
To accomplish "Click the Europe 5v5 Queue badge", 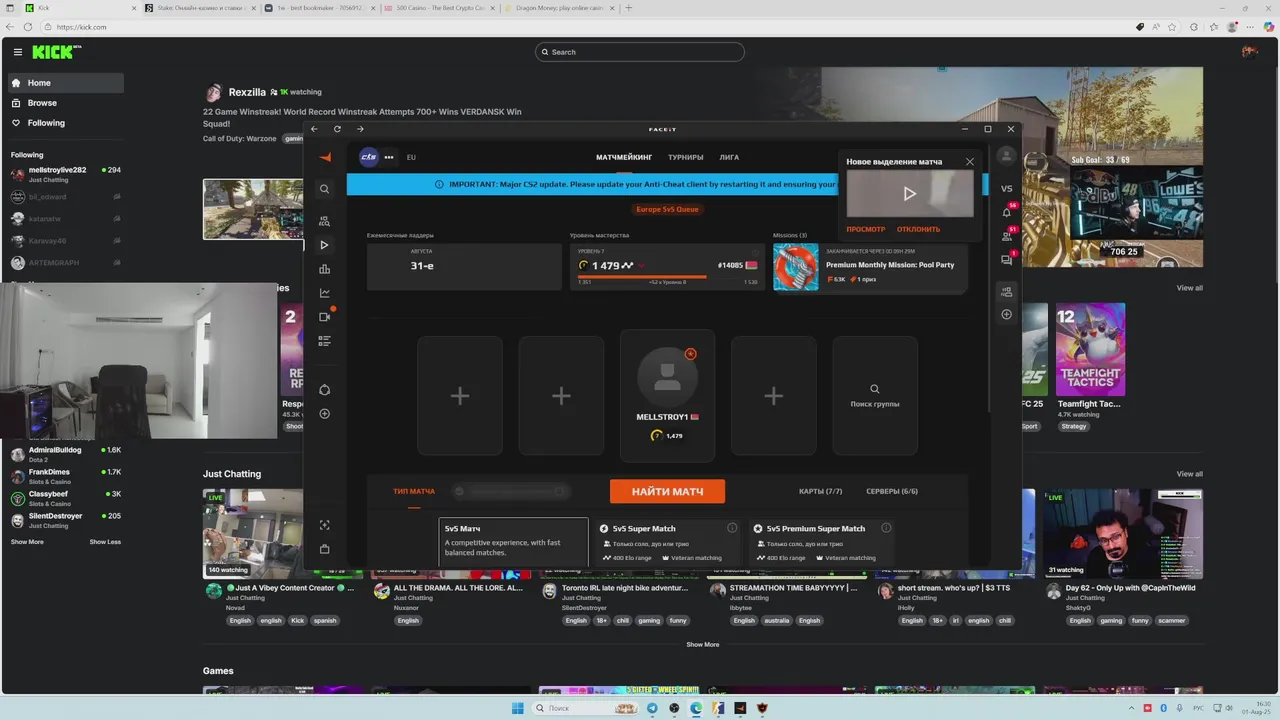I will (667, 209).
